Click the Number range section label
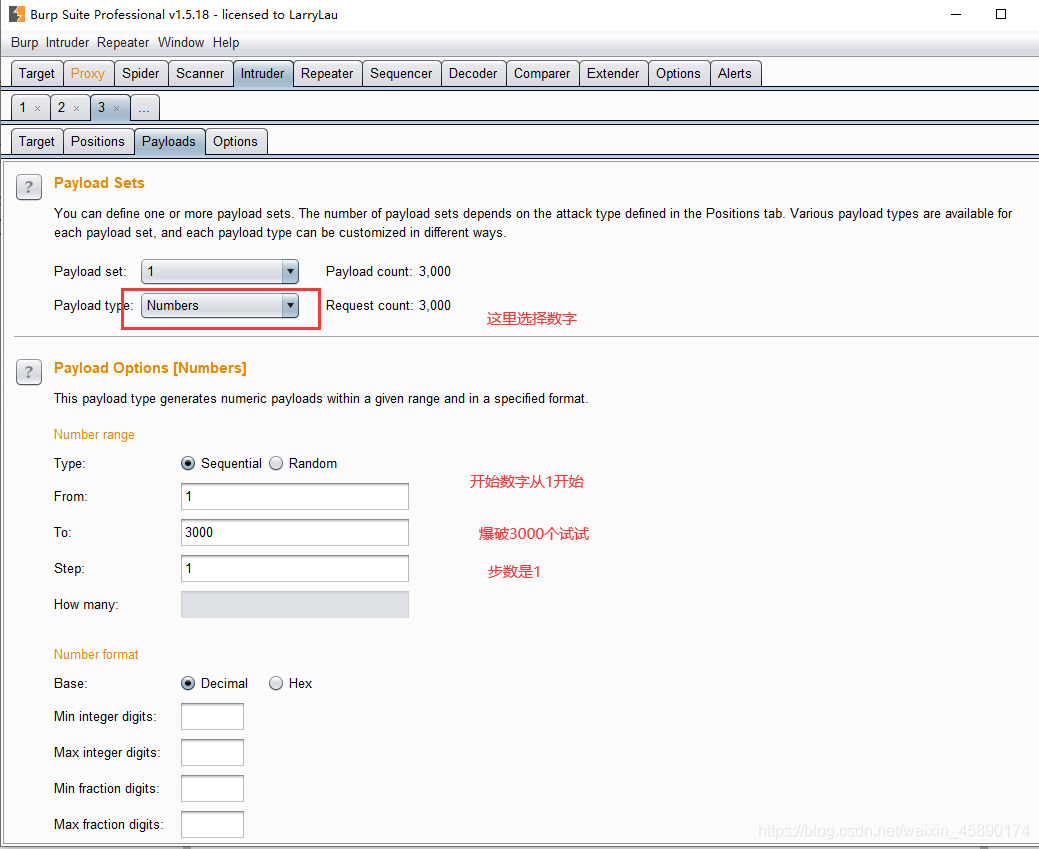The image size is (1039, 849). tap(94, 435)
